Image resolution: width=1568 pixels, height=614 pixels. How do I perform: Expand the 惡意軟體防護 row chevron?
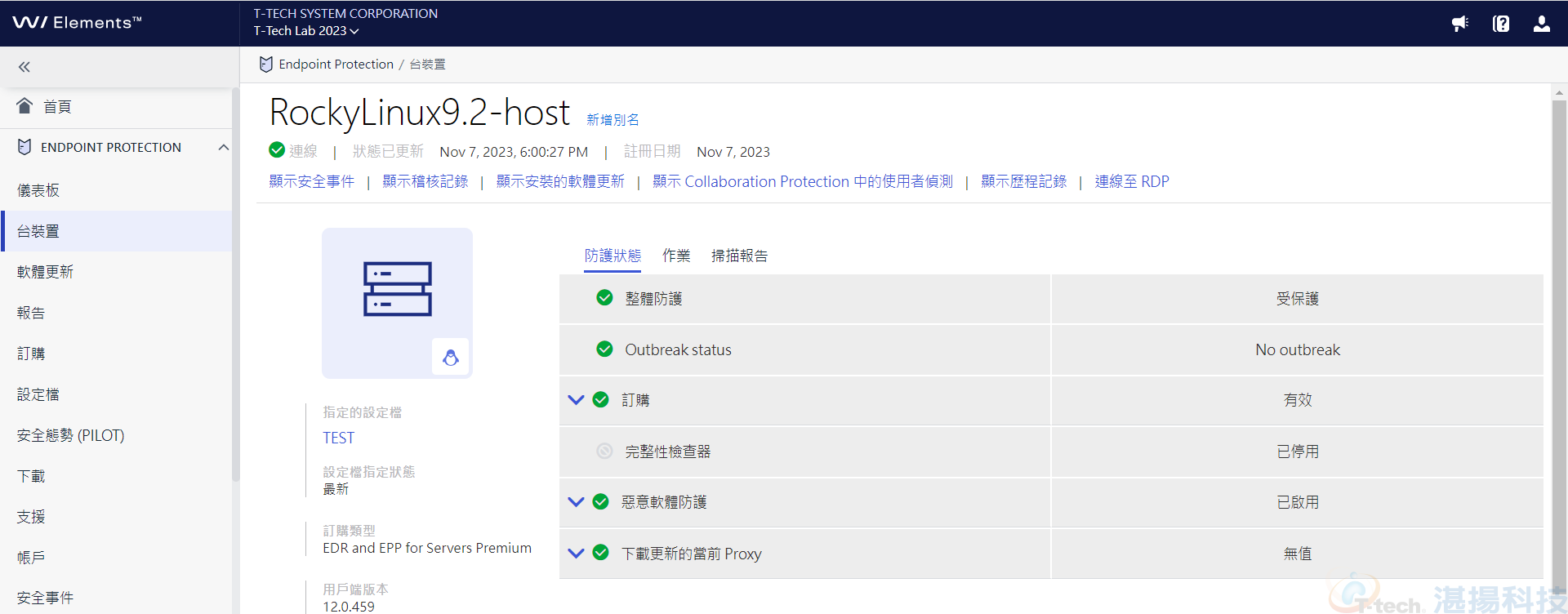576,502
